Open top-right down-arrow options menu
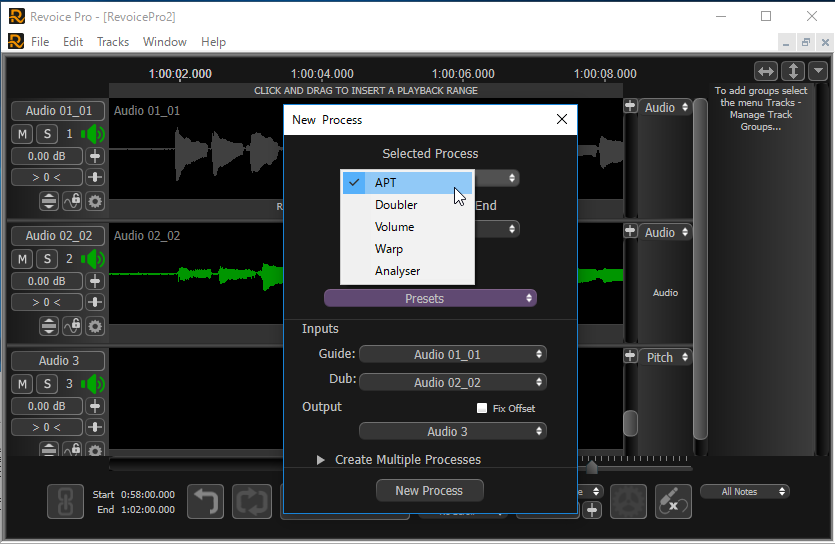Viewport: 835px width, 544px height. tap(817, 71)
